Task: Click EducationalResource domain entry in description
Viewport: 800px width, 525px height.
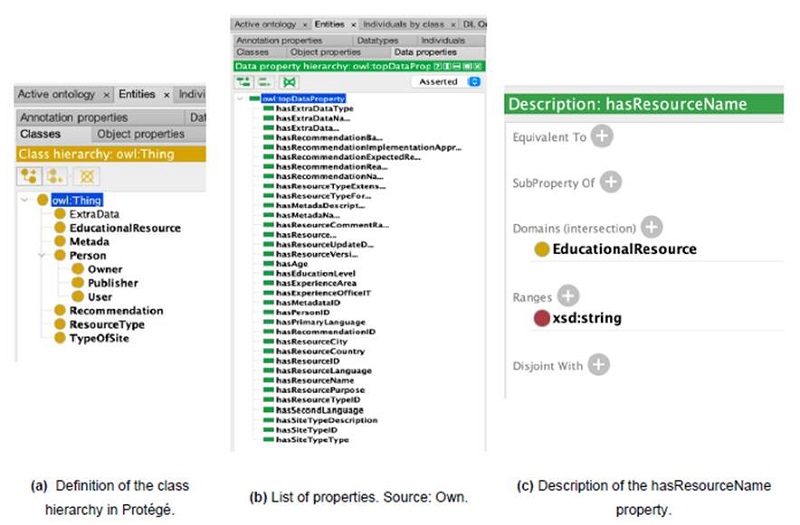Action: pyautogui.click(x=624, y=249)
